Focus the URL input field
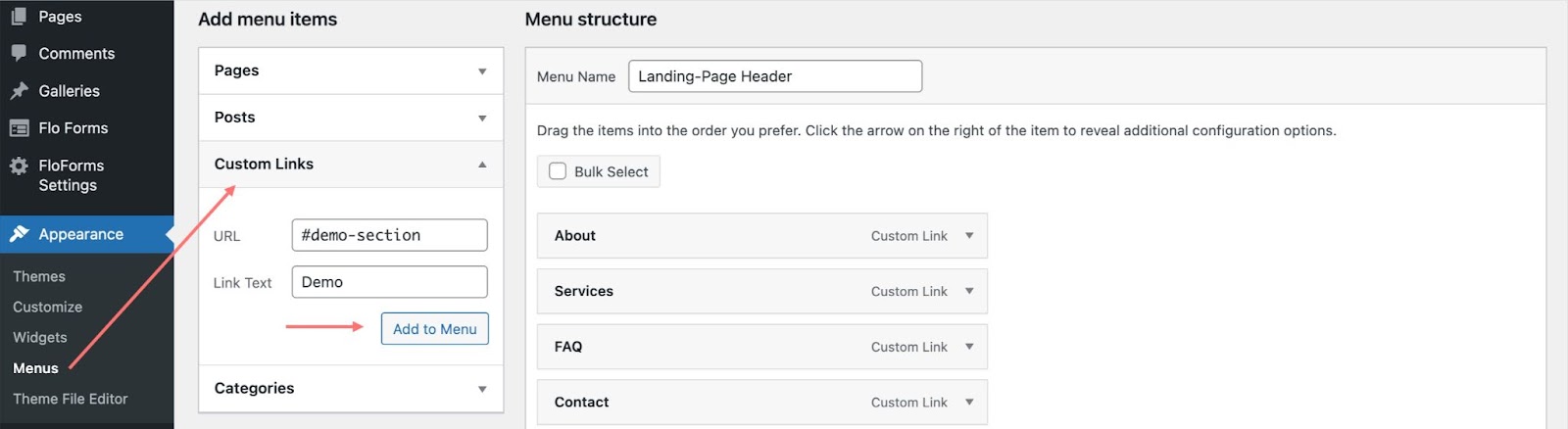Screen dimensions: 1568x429 point(390,235)
